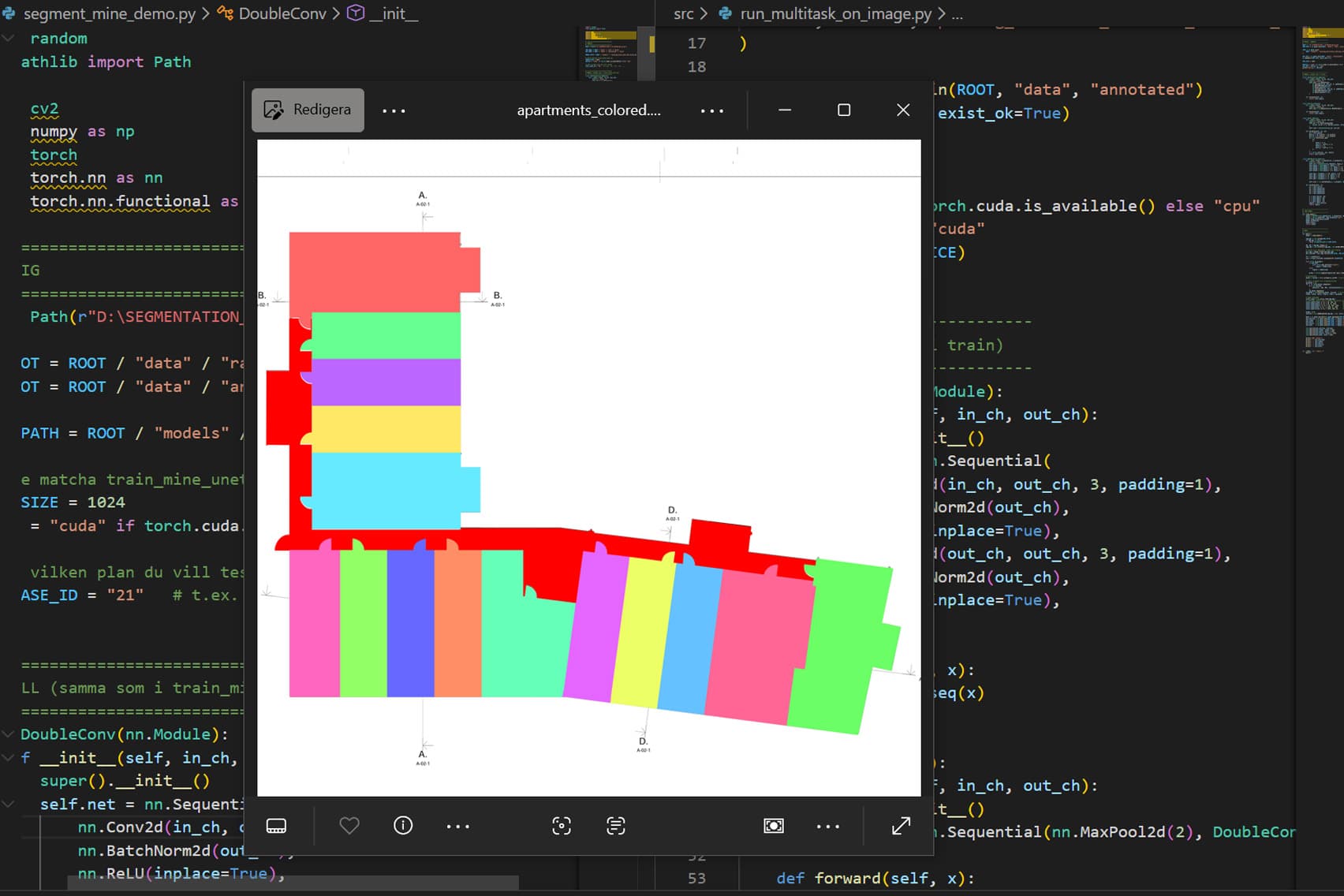Toggle the filmstrip view at bottom left
Viewport: 1344px width, 896px height.
click(276, 826)
